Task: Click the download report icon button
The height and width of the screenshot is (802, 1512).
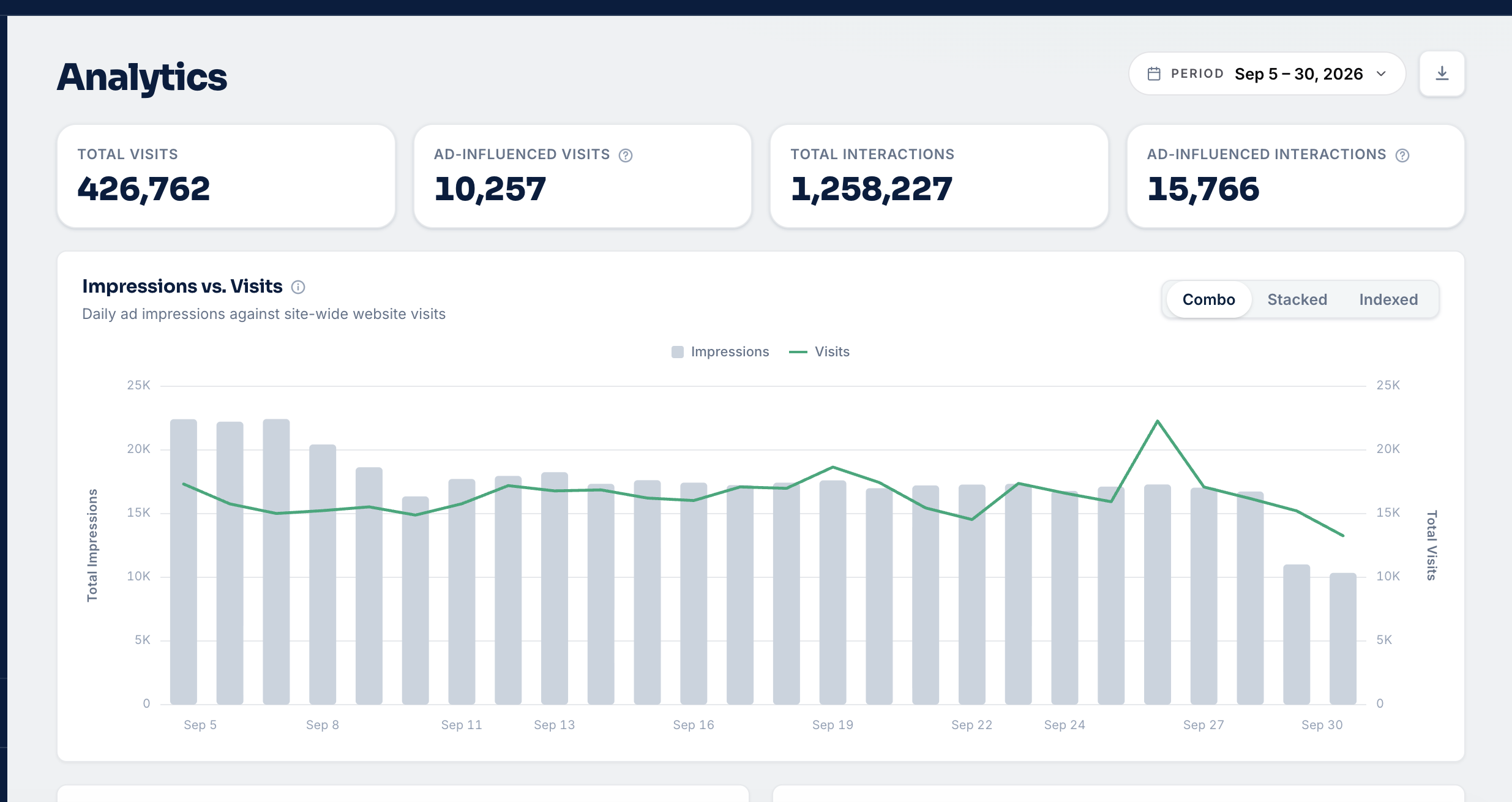Action: tap(1442, 73)
